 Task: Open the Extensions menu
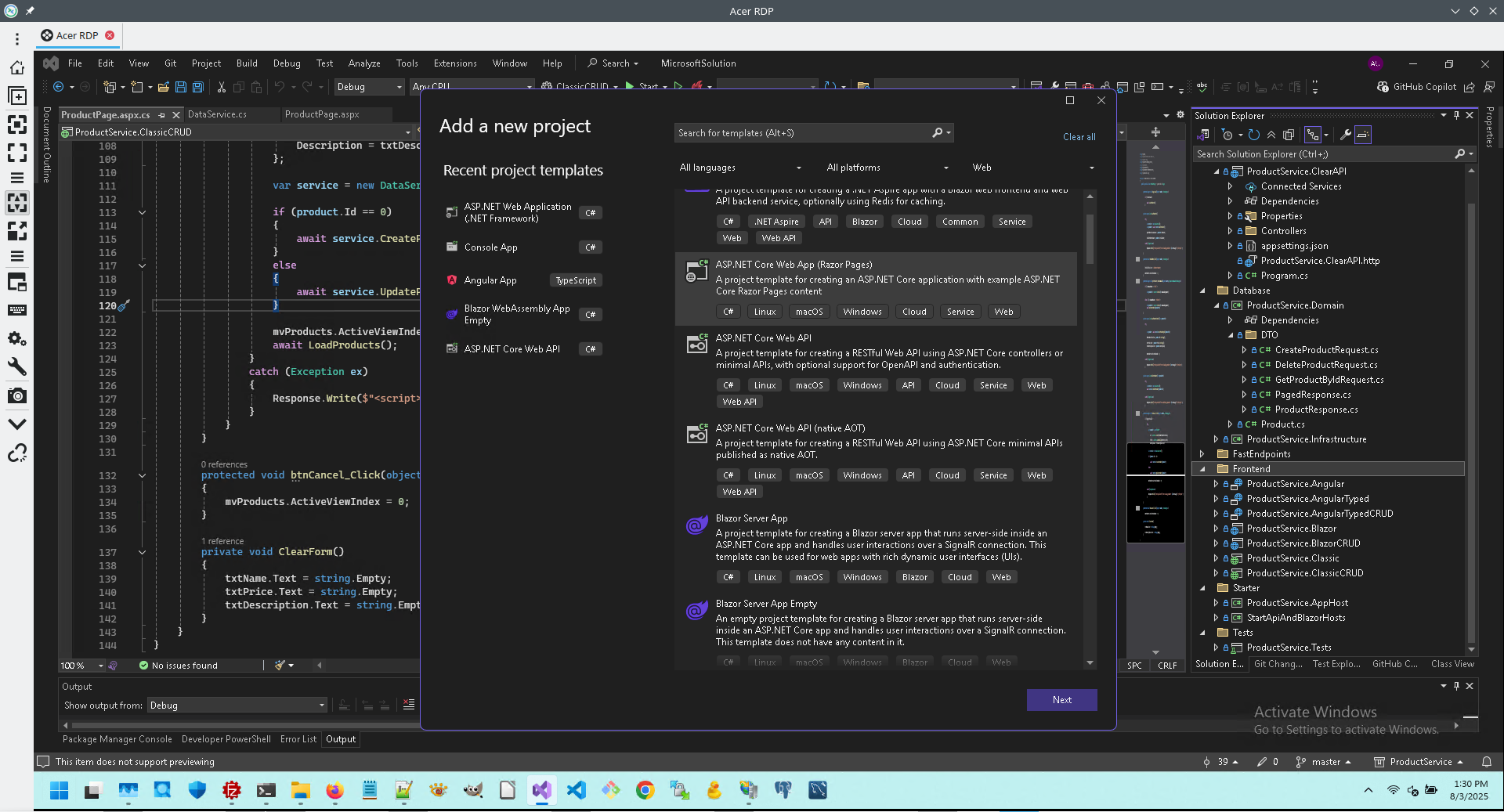point(455,63)
